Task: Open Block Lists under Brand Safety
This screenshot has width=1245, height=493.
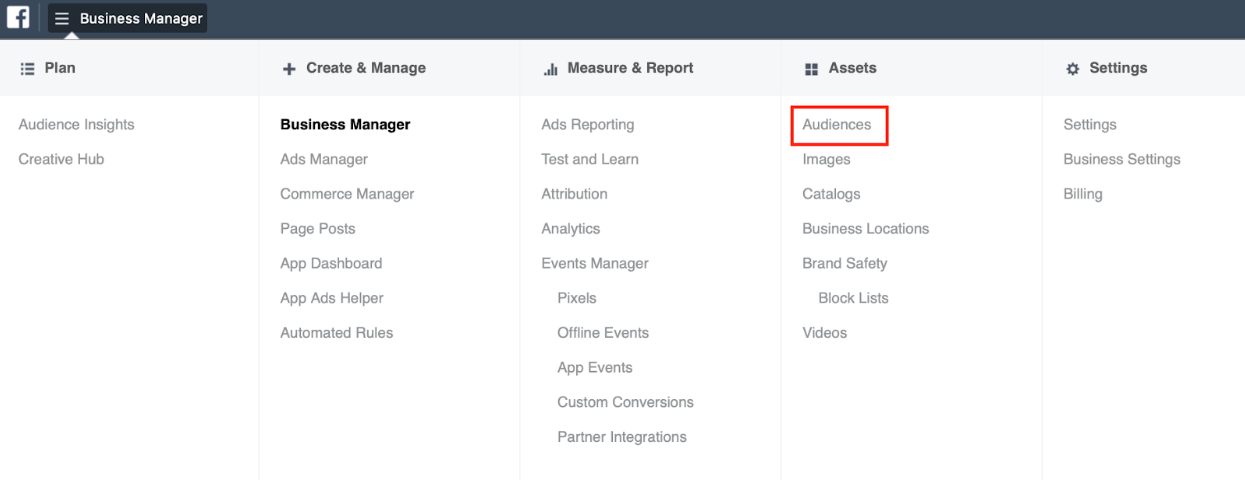Action: click(x=853, y=298)
